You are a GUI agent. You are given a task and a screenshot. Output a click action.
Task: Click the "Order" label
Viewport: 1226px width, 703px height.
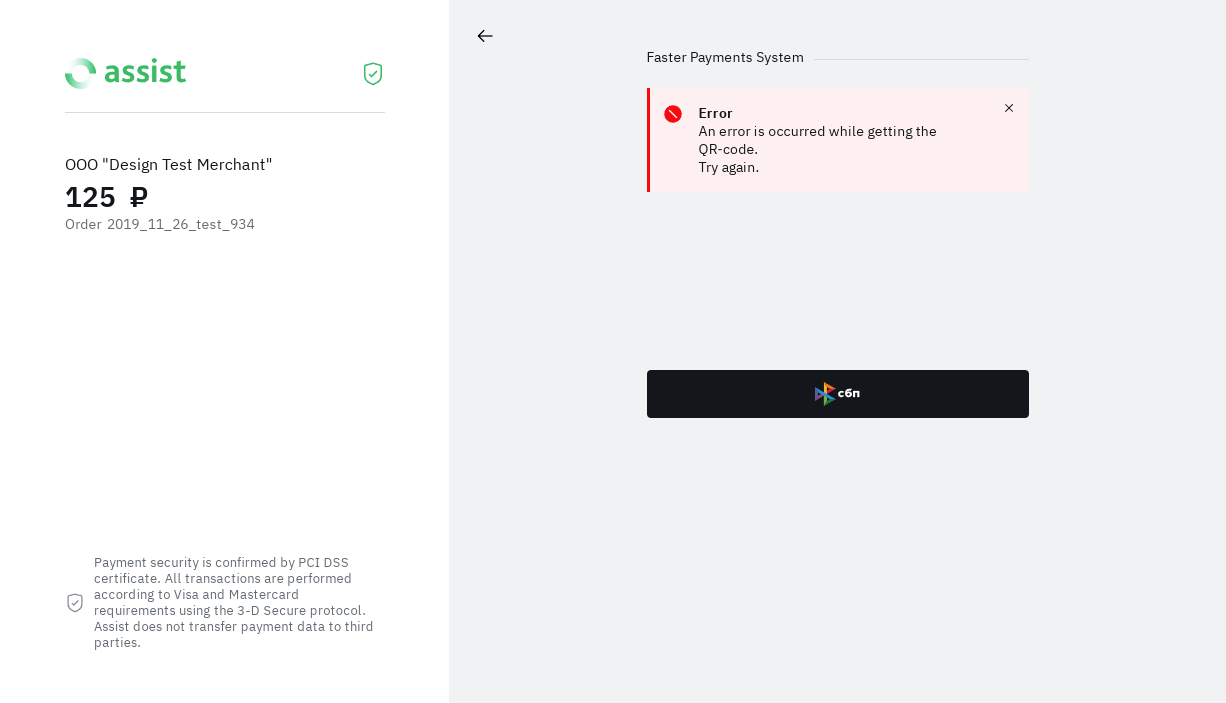83,224
